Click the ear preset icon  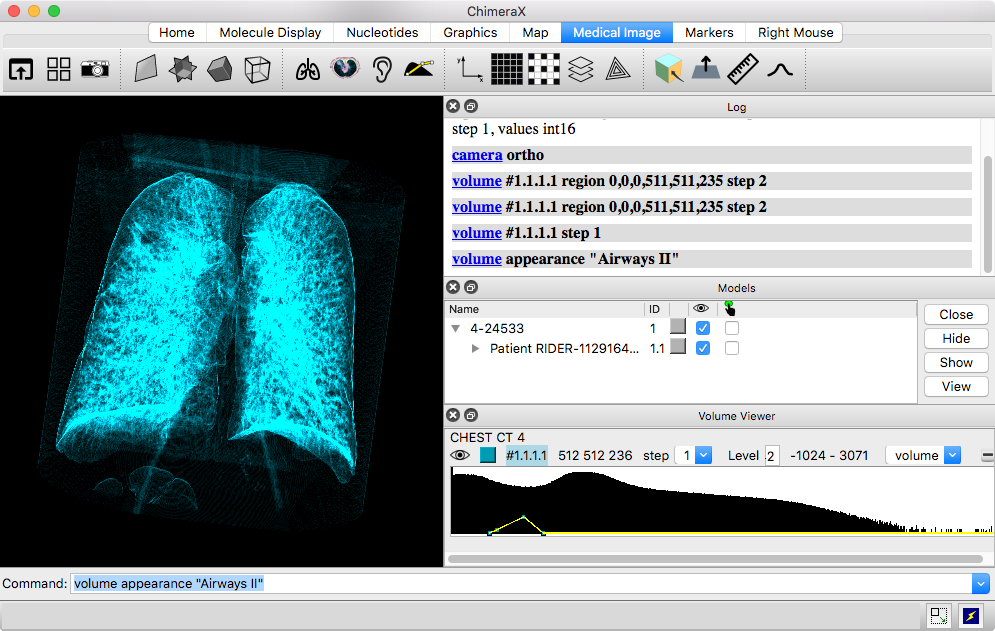[382, 69]
